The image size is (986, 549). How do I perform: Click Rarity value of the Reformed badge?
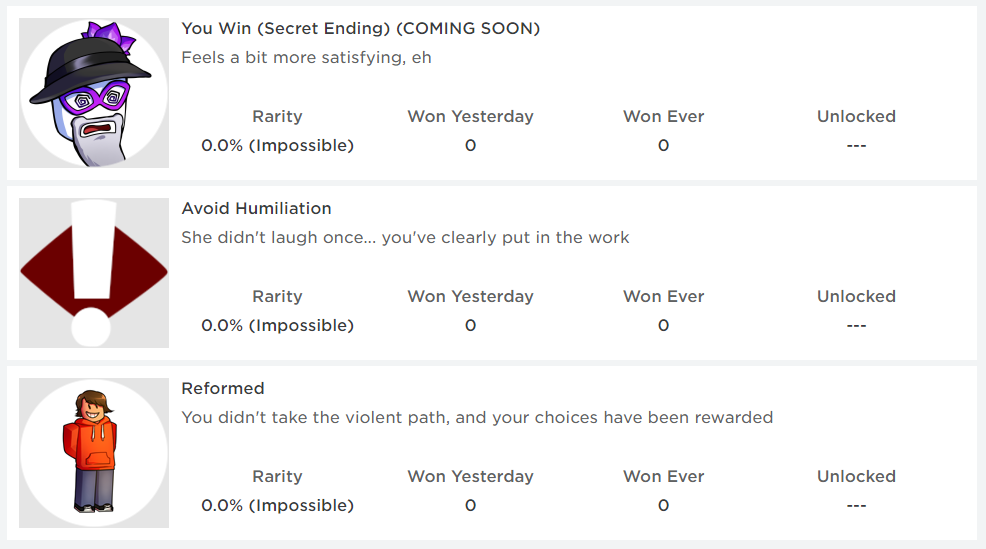coord(277,506)
